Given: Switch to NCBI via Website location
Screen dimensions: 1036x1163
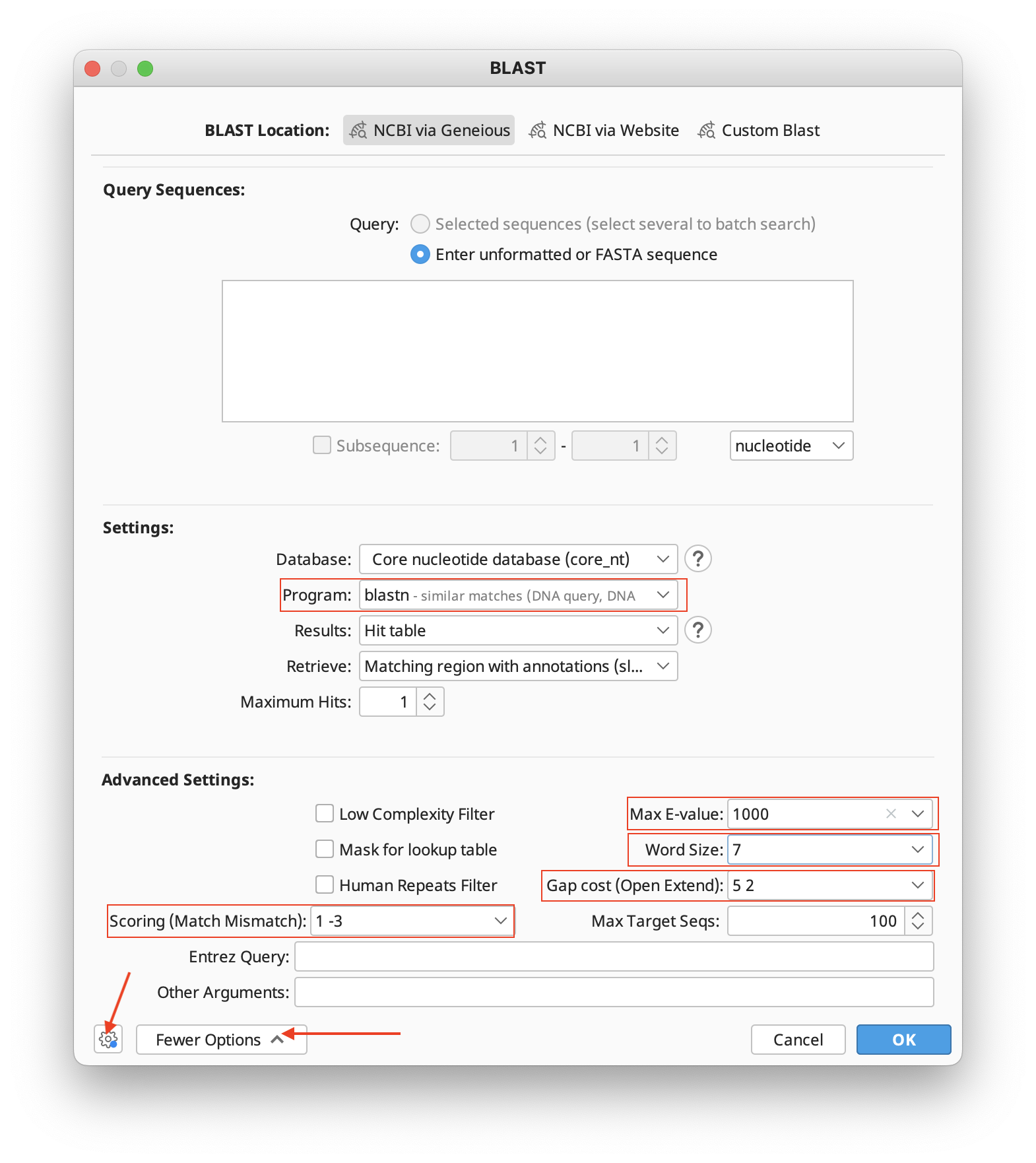Looking at the screenshot, I should coord(604,130).
